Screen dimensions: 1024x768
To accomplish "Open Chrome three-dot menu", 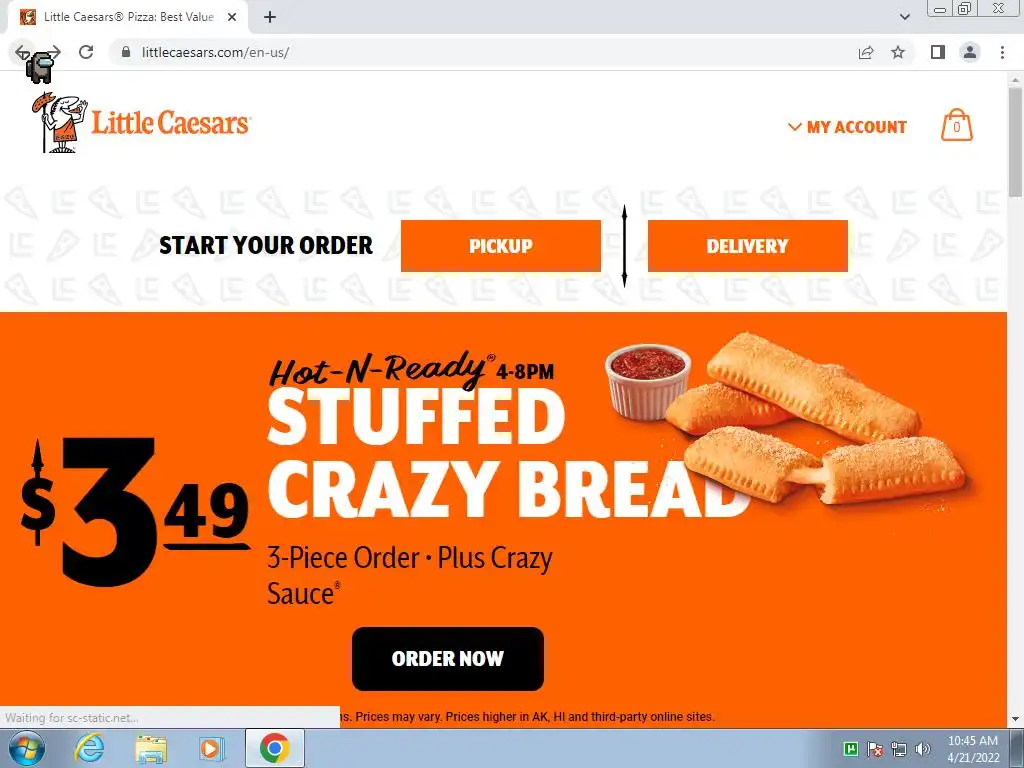I will (1002, 52).
